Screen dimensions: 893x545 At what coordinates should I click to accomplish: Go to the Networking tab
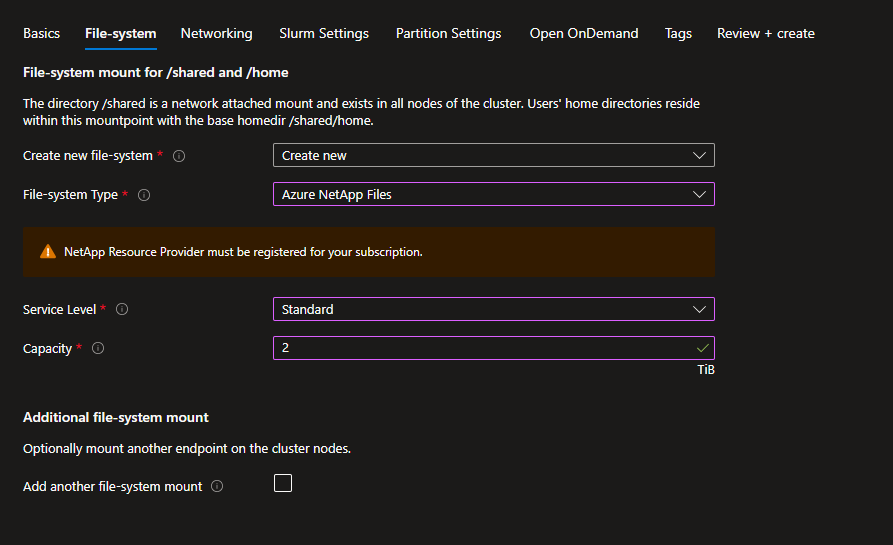coord(216,33)
